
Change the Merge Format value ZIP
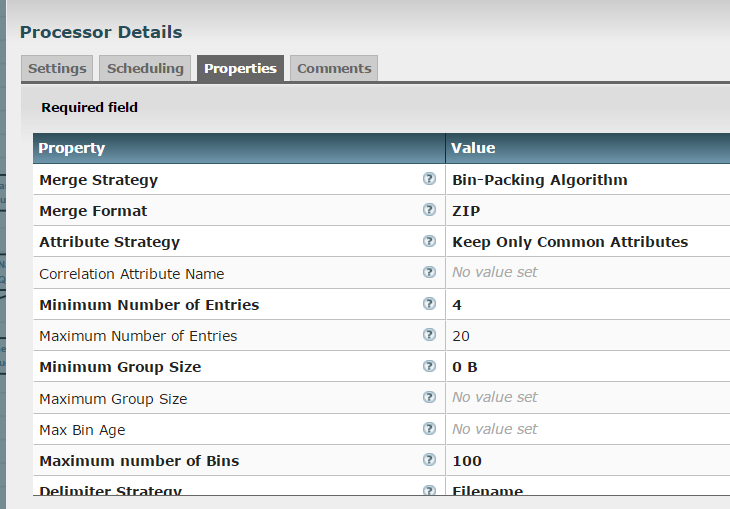[x=468, y=211]
